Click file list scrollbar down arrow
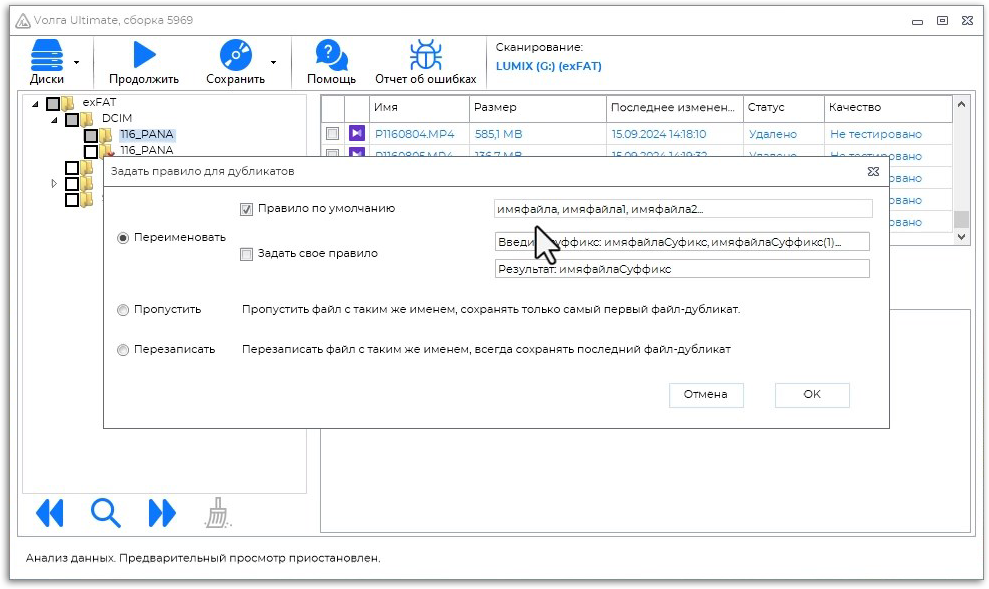 pos(961,237)
